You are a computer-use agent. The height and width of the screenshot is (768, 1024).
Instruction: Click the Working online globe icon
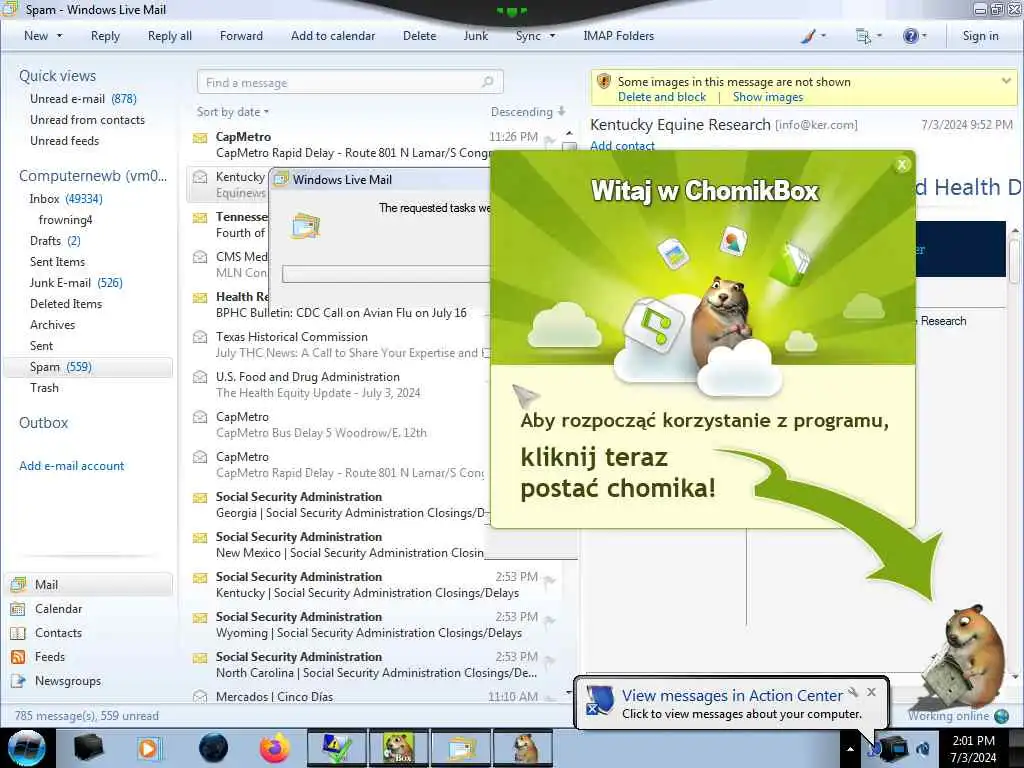click(x=1001, y=716)
